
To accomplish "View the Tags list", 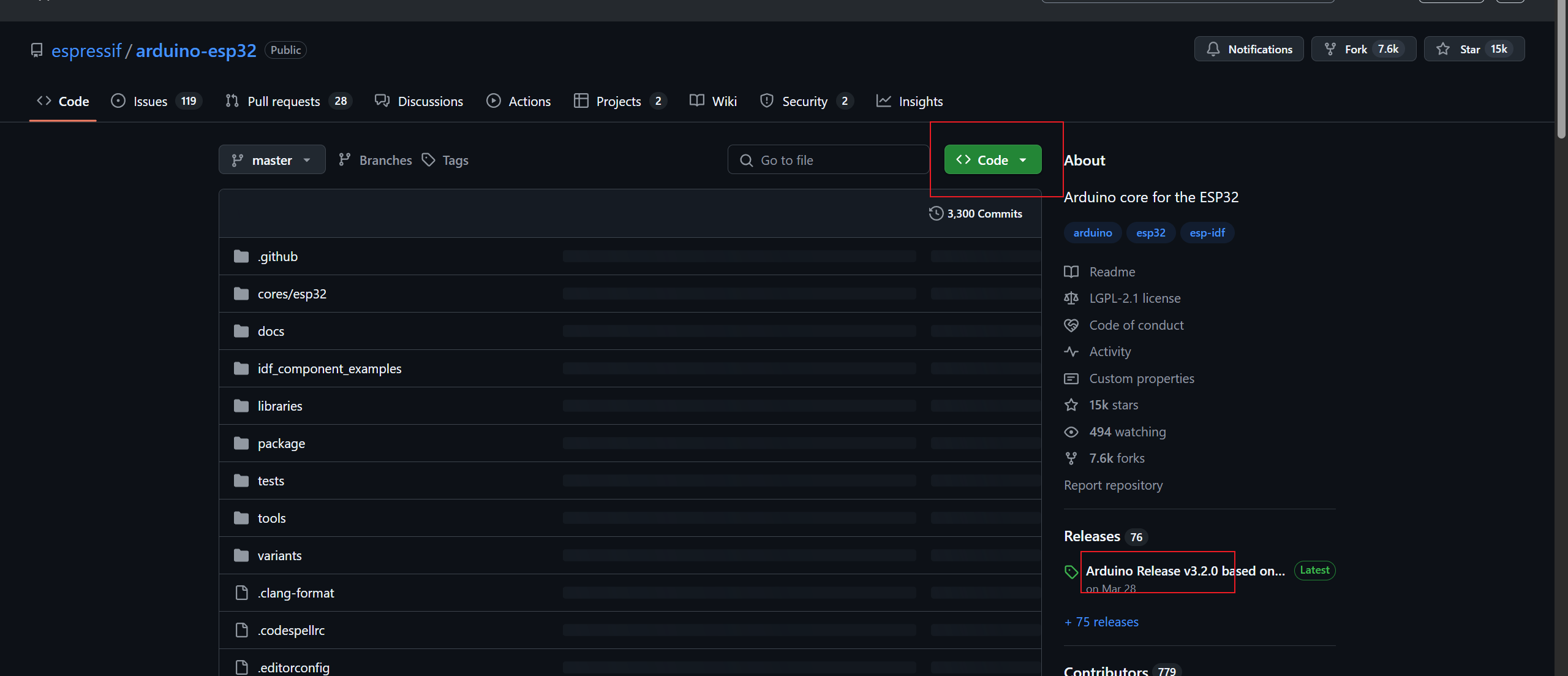I will pos(445,160).
